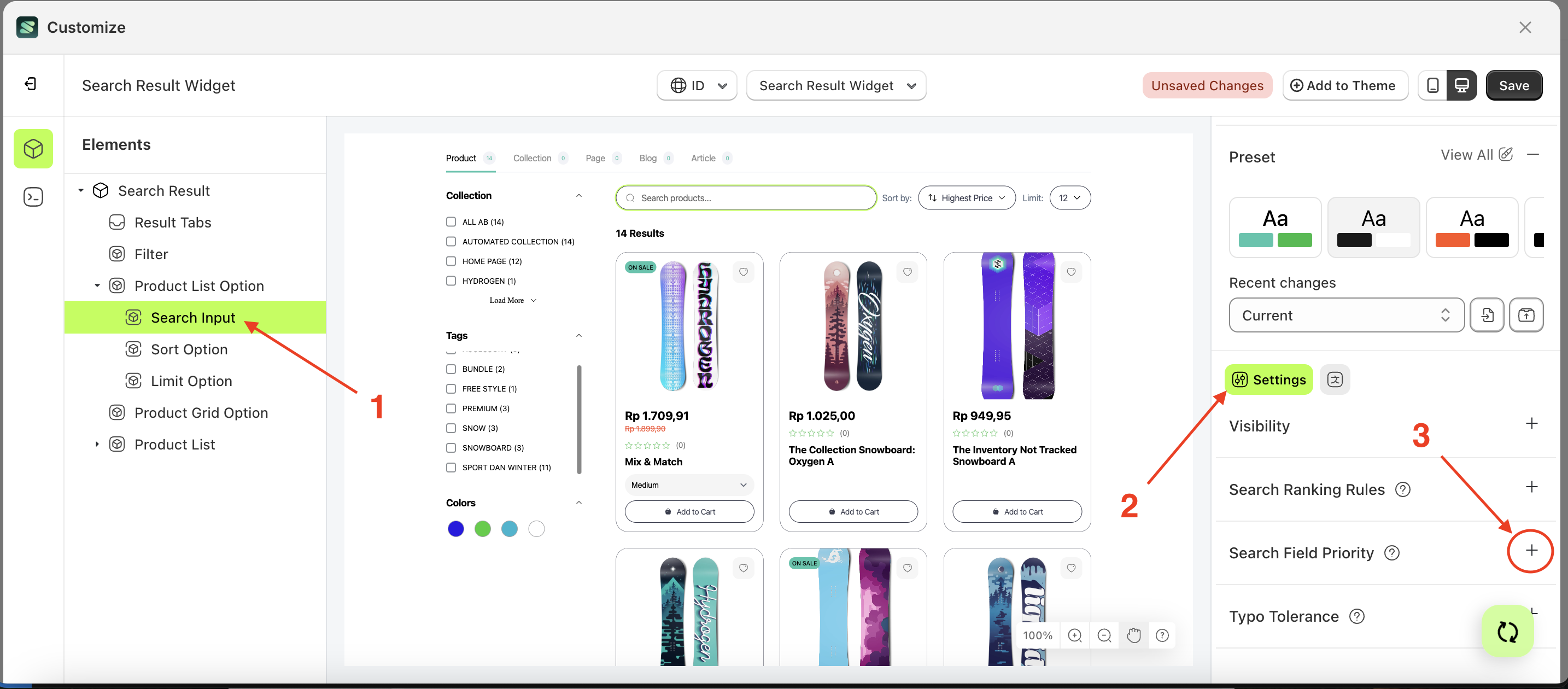Viewport: 1568px width, 689px height.
Task: Switch to the Collection results tab
Action: (532, 158)
